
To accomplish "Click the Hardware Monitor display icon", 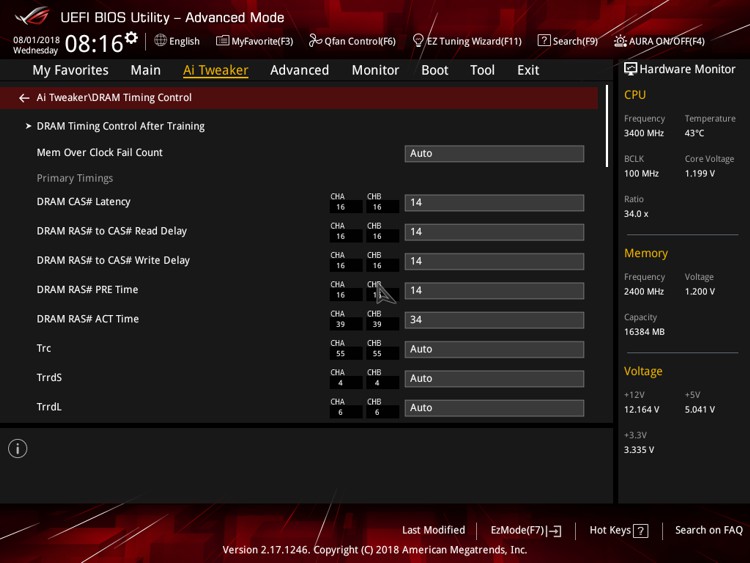I will pyautogui.click(x=630, y=69).
